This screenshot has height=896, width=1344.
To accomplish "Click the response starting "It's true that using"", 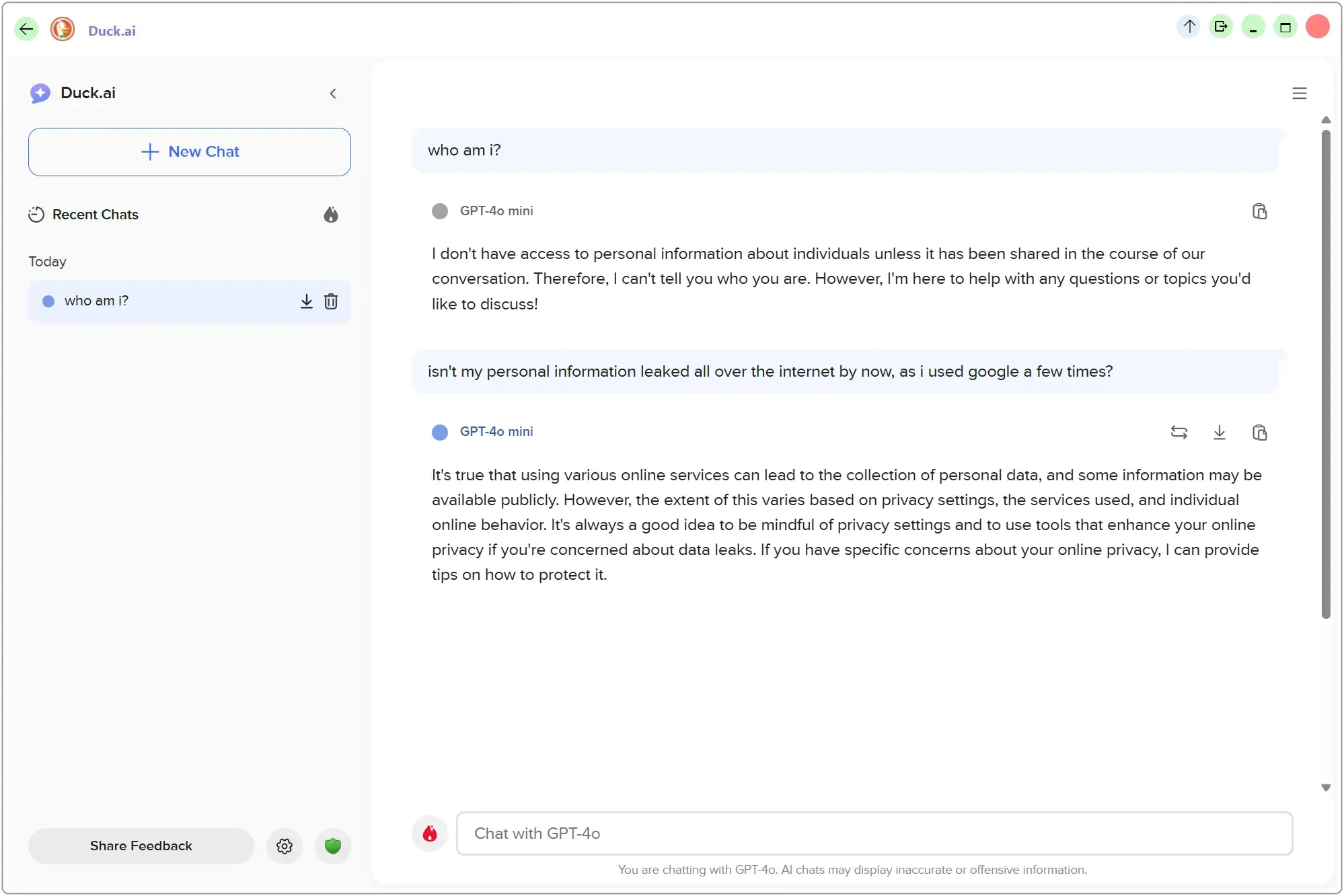I will [x=847, y=525].
